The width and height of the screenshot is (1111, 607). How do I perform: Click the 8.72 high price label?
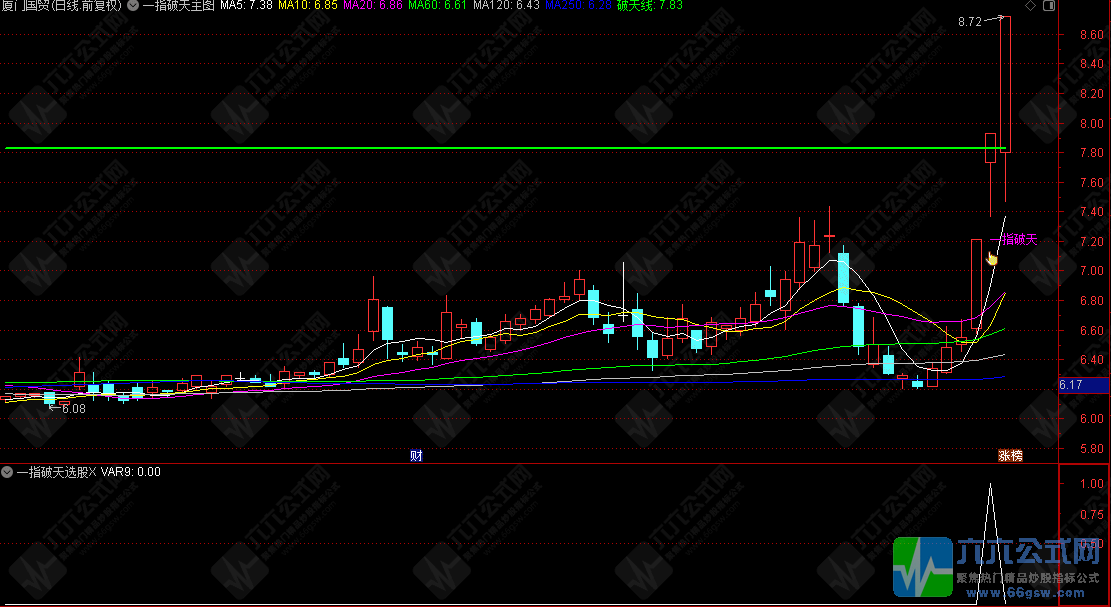(x=969, y=22)
